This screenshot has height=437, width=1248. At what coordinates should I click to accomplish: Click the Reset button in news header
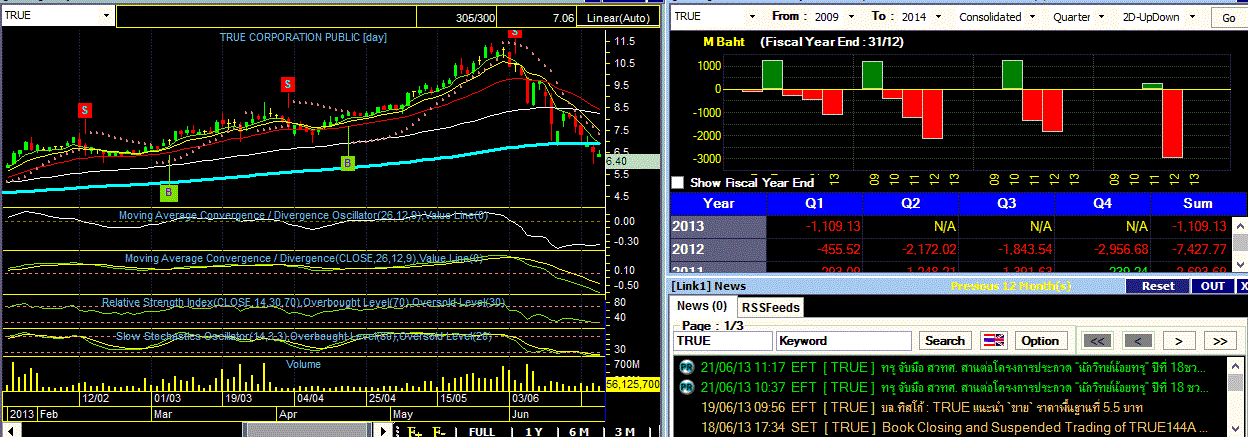(1158, 286)
